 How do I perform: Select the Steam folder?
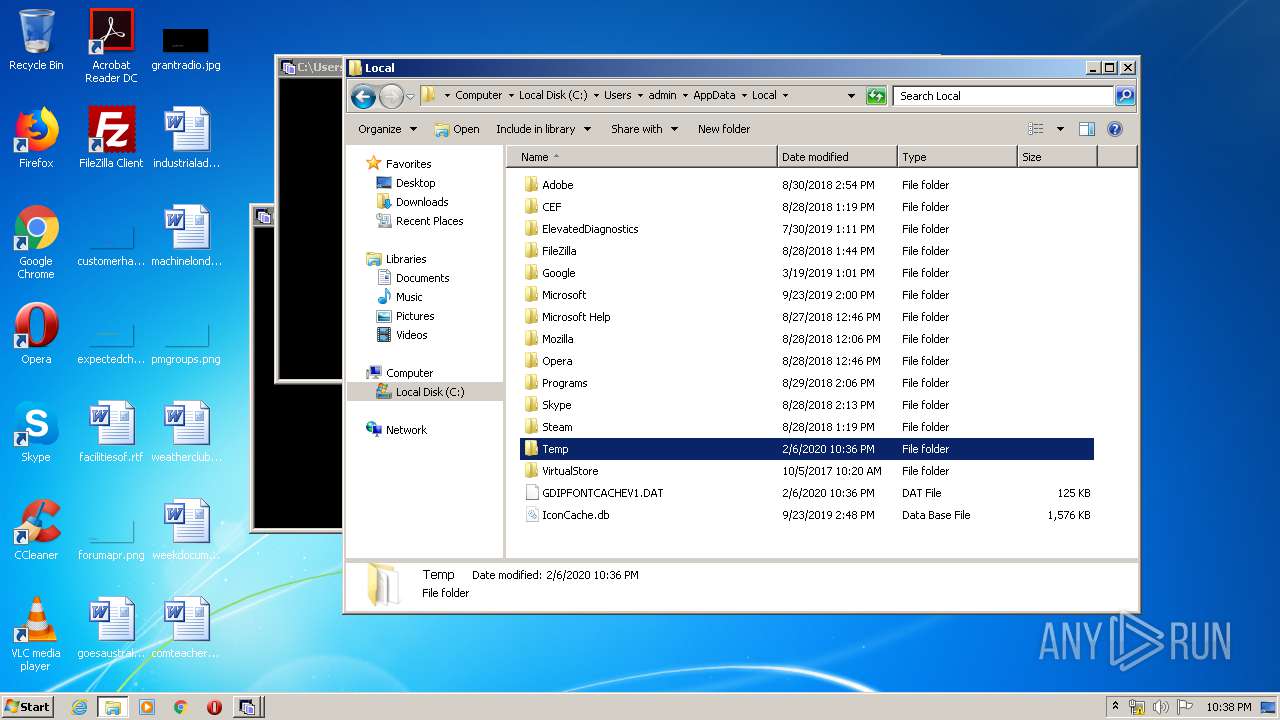click(x=557, y=427)
